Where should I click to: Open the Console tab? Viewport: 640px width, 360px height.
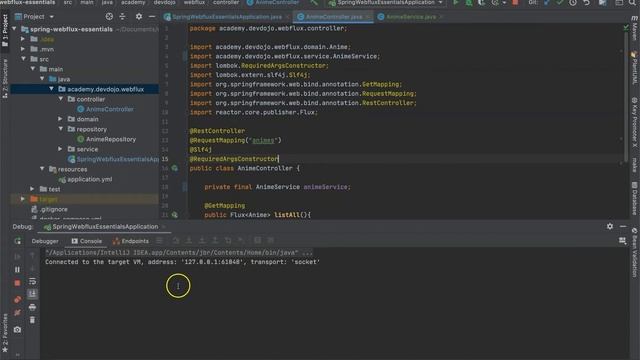[x=87, y=241]
